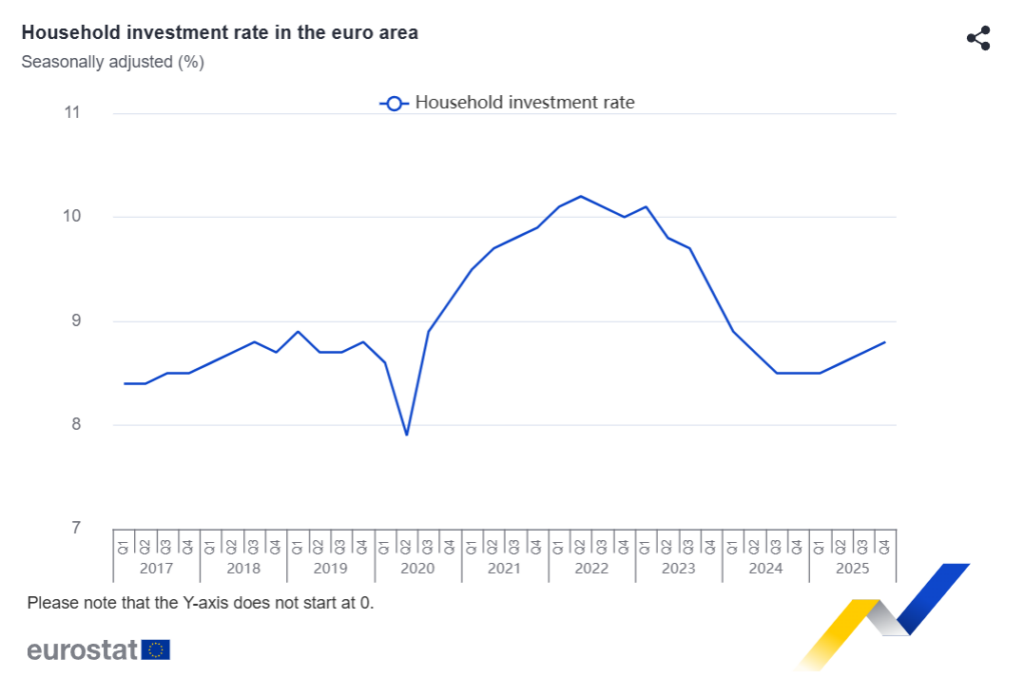Screen dimensions: 1024x678
Task: Click the 2020 year label
Action: coord(418,568)
